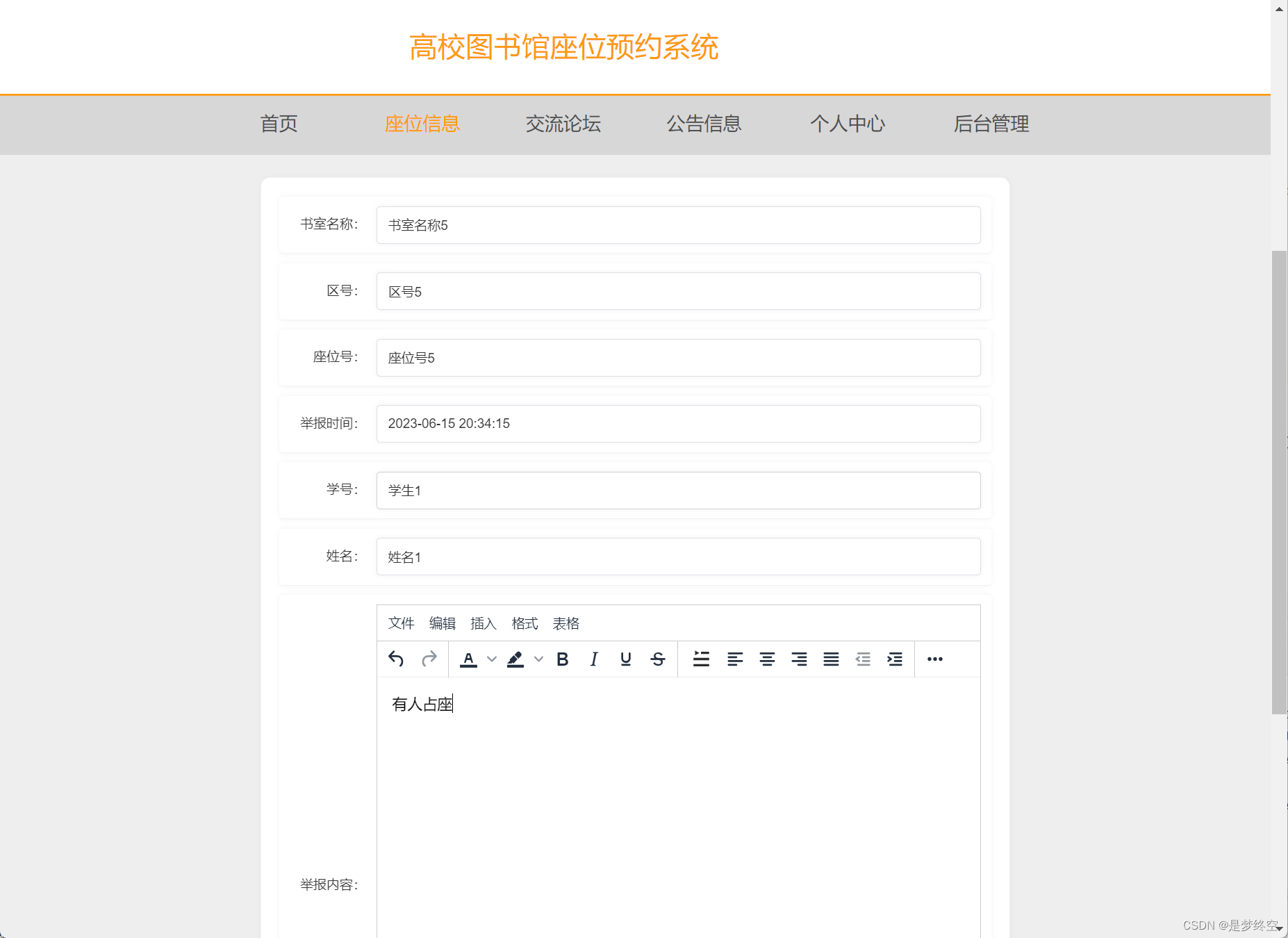Viewport: 1288px width, 938px height.
Task: Open the text color dropdown arrow
Action: click(492, 659)
